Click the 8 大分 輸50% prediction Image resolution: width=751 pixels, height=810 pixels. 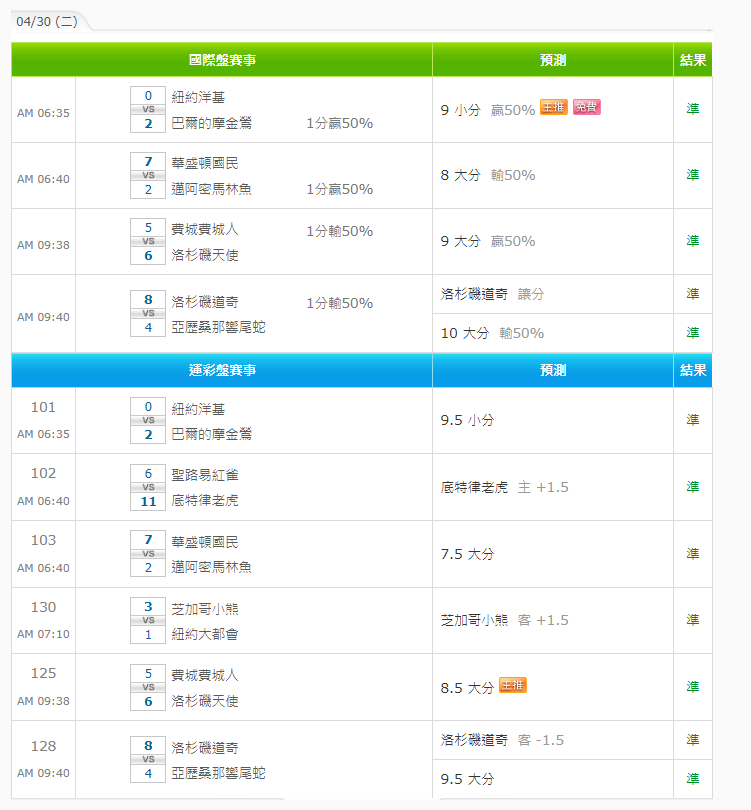pos(488,175)
